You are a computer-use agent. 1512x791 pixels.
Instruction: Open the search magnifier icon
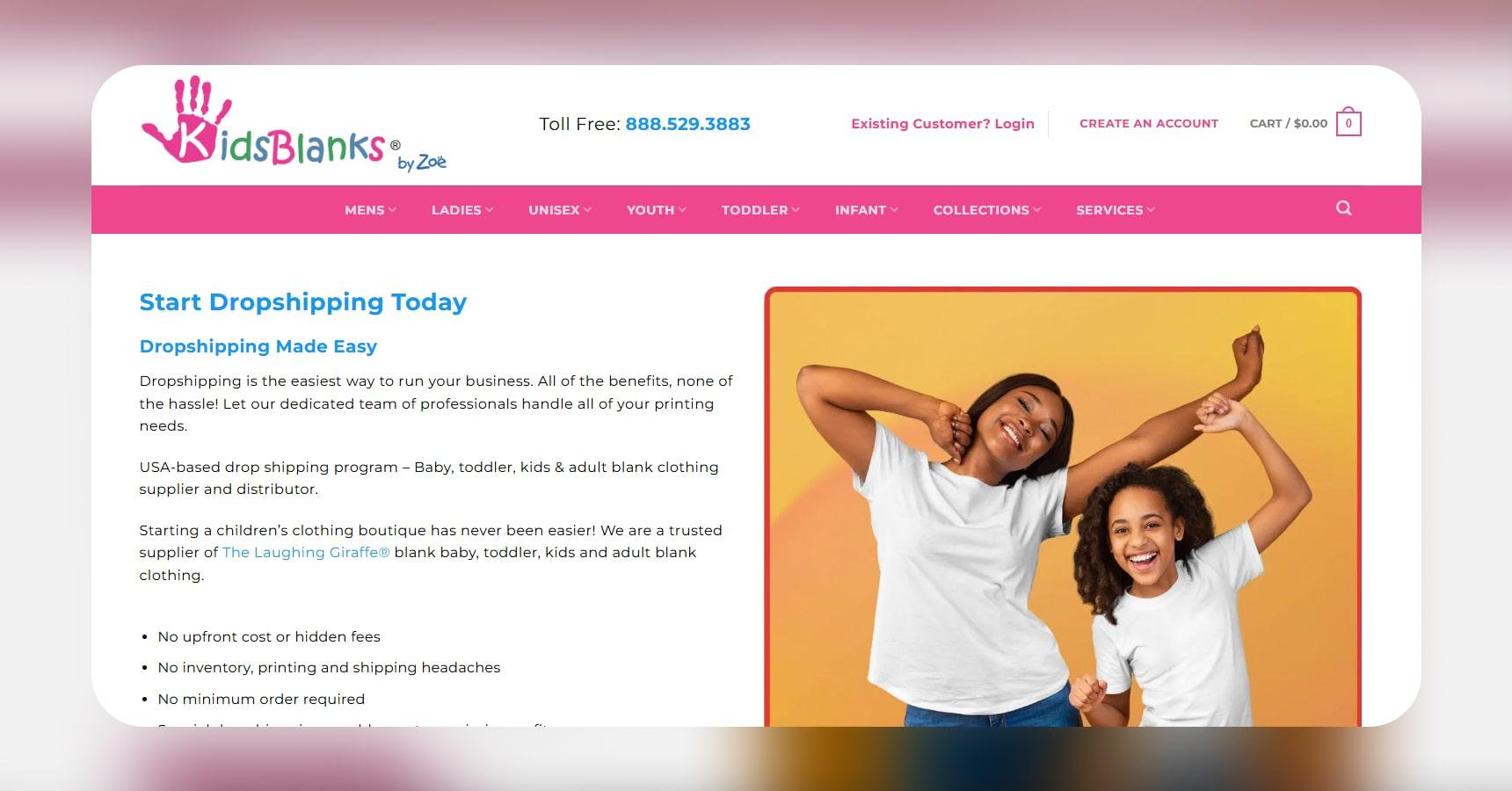pyautogui.click(x=1343, y=208)
